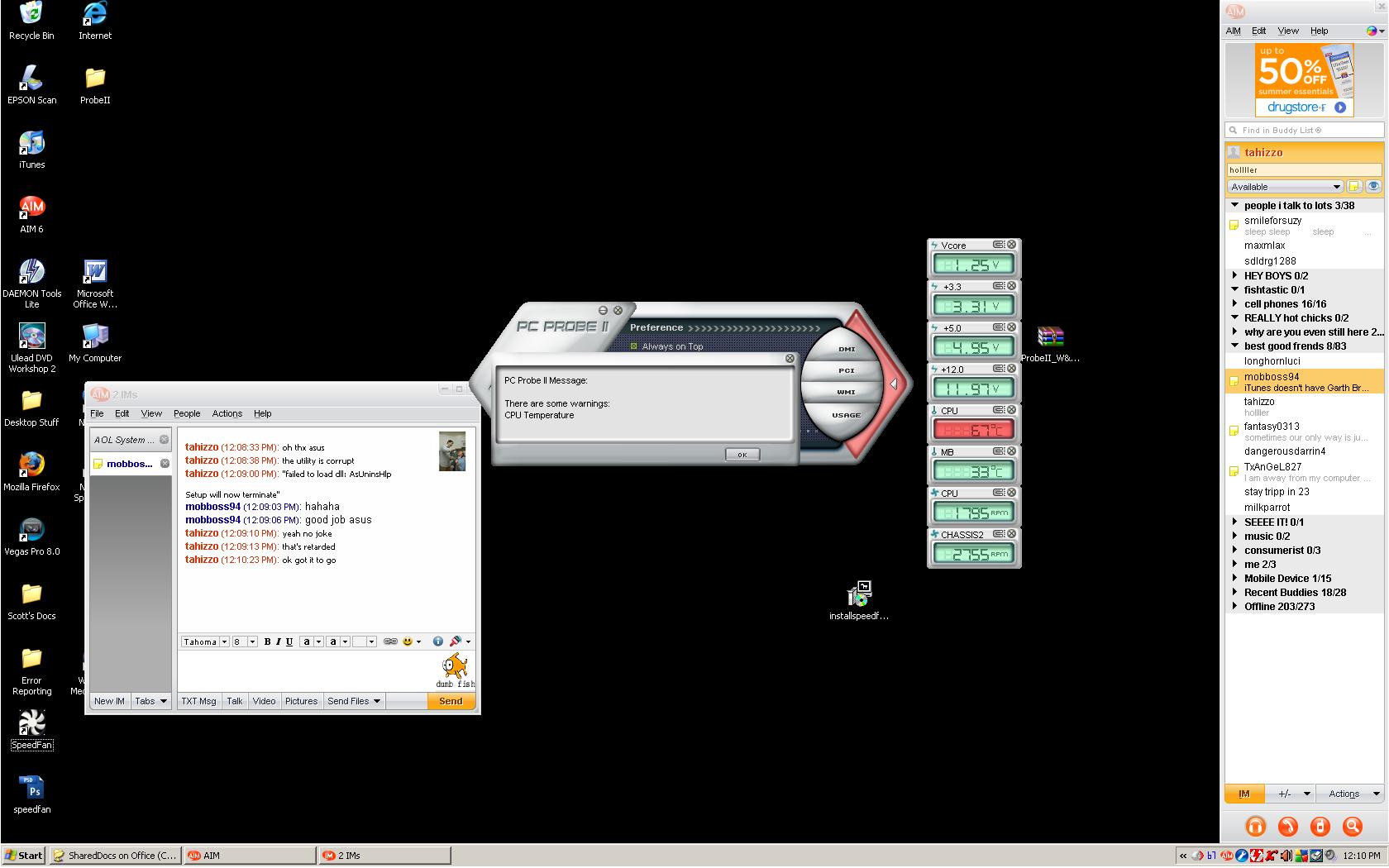Click the Start button

tap(23, 856)
